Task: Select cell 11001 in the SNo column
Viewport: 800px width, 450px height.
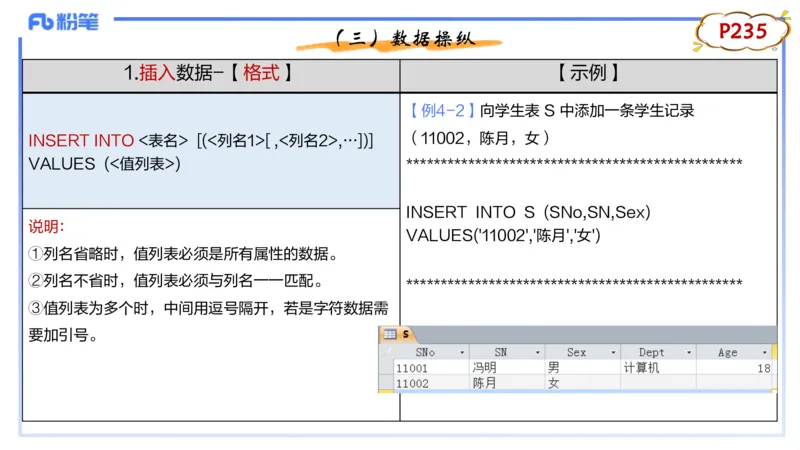Action: click(x=431, y=368)
